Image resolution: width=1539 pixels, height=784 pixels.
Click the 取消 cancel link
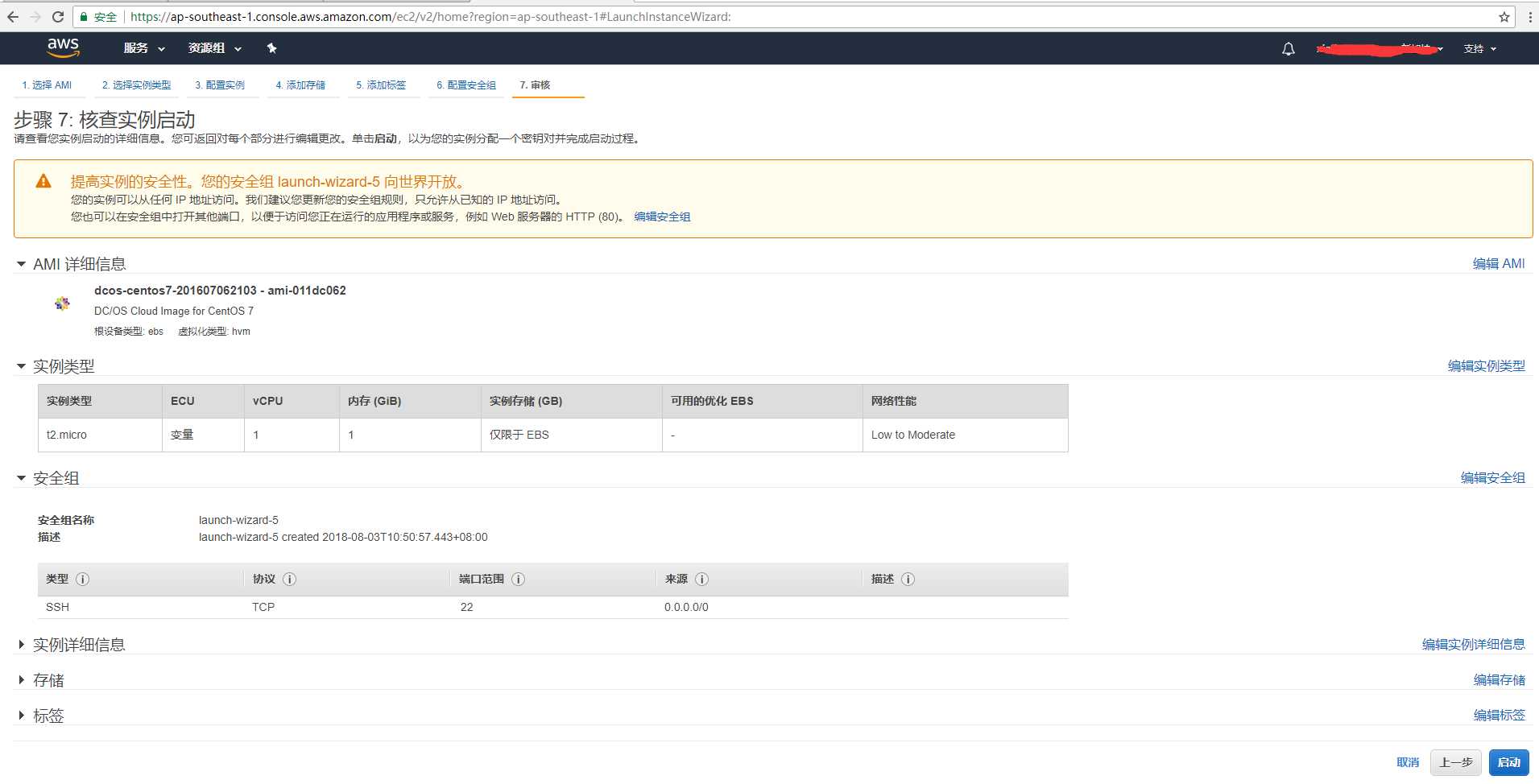pos(1408,762)
